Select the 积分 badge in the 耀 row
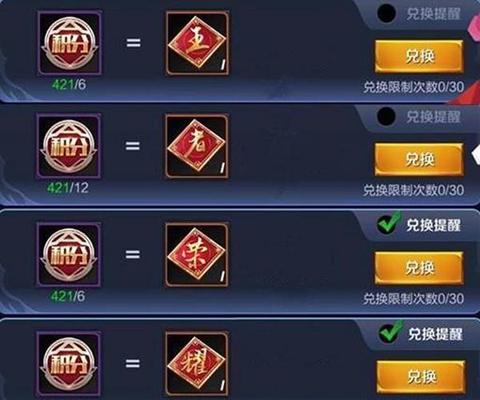Image resolution: width=480 pixels, height=400 pixels. [x=69, y=364]
